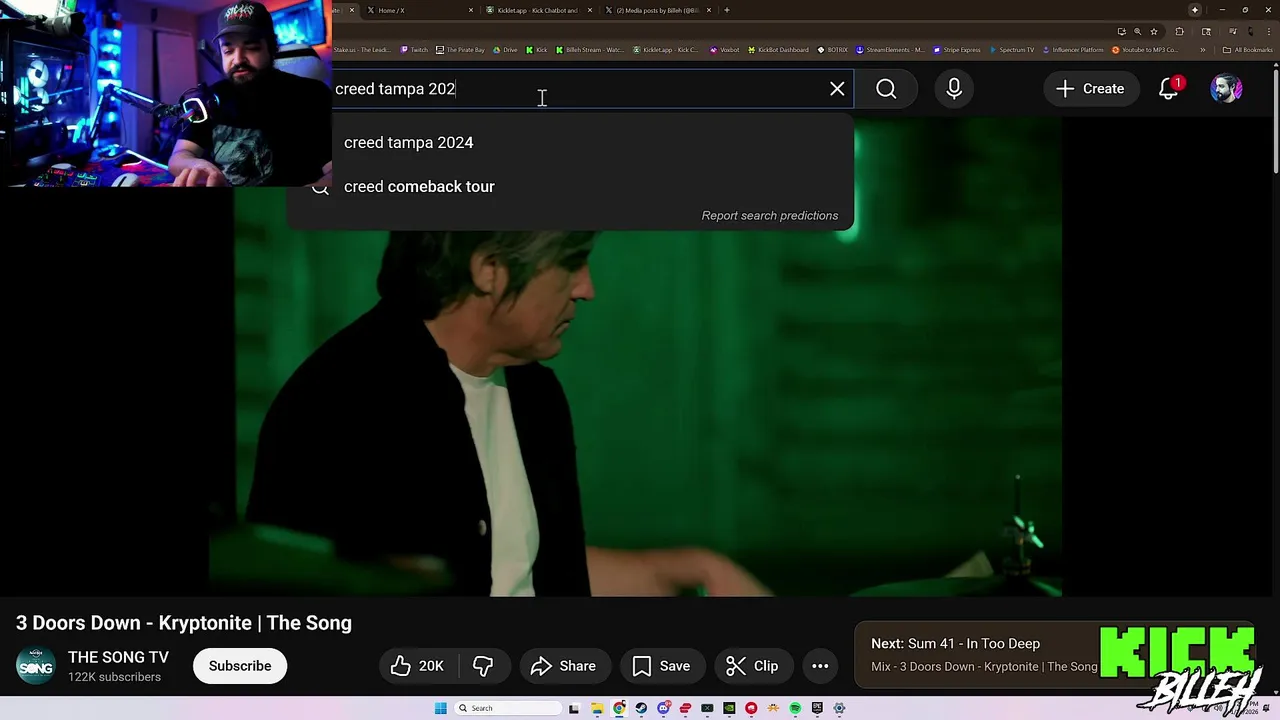Click THE SONG TV channel avatar
Image resolution: width=1280 pixels, height=720 pixels.
click(36, 666)
